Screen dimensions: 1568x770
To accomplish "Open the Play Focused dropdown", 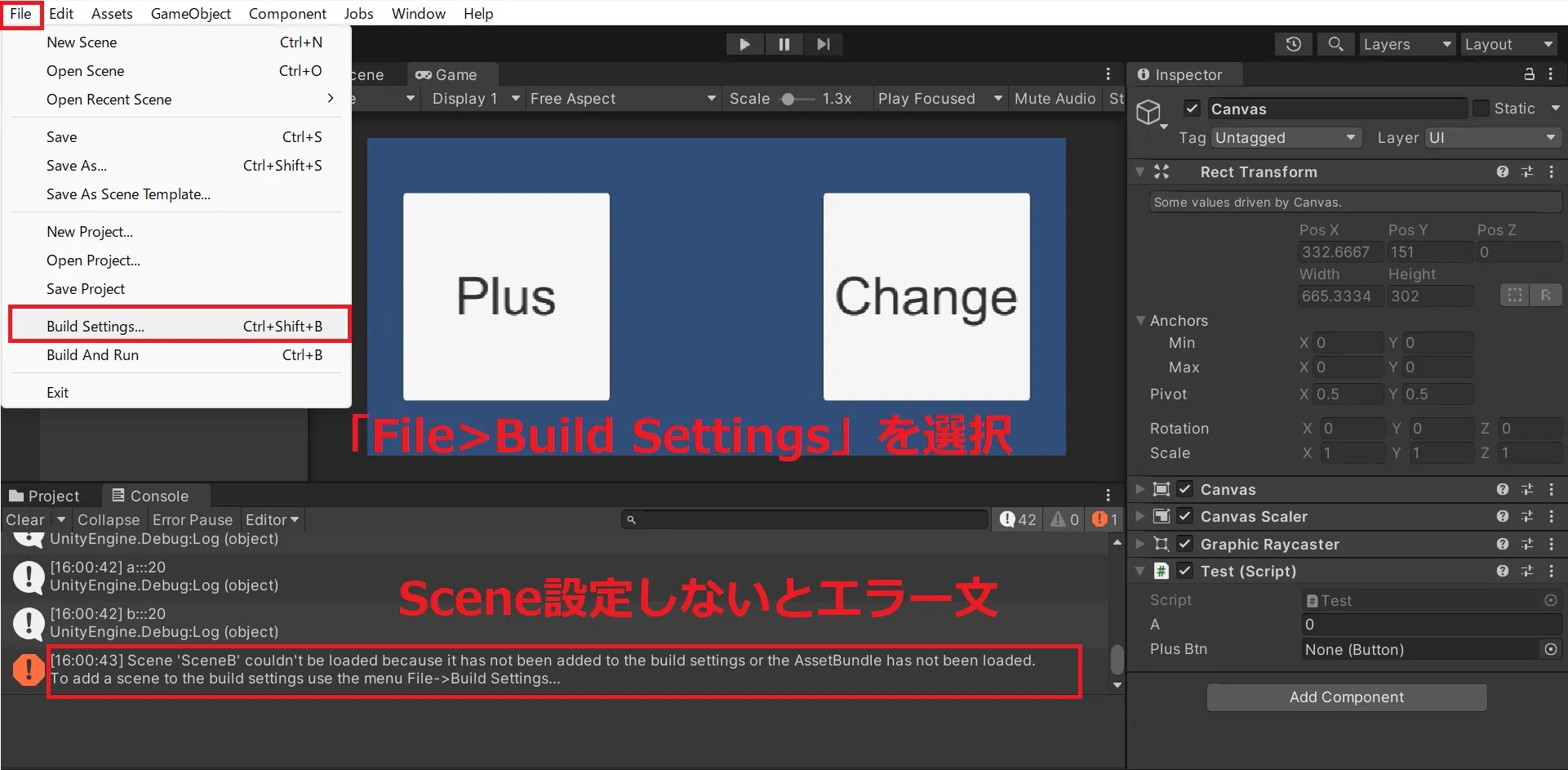I will tap(939, 98).
